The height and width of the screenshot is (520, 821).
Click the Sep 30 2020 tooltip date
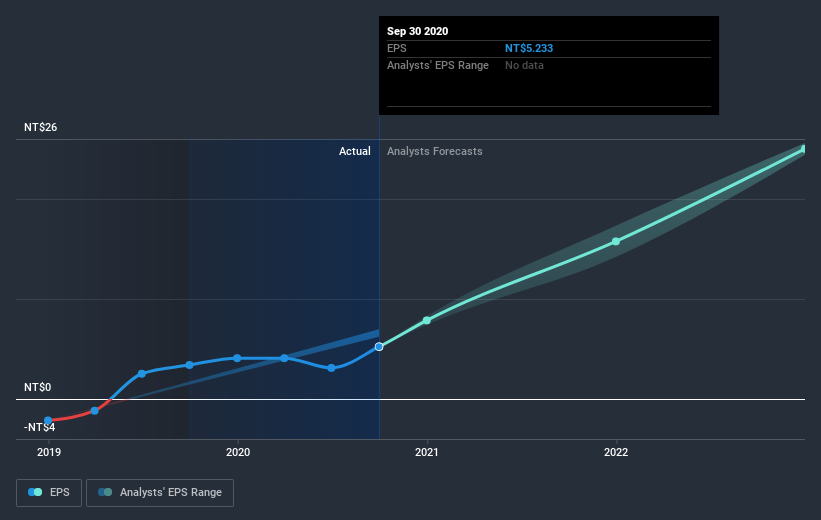tap(417, 31)
